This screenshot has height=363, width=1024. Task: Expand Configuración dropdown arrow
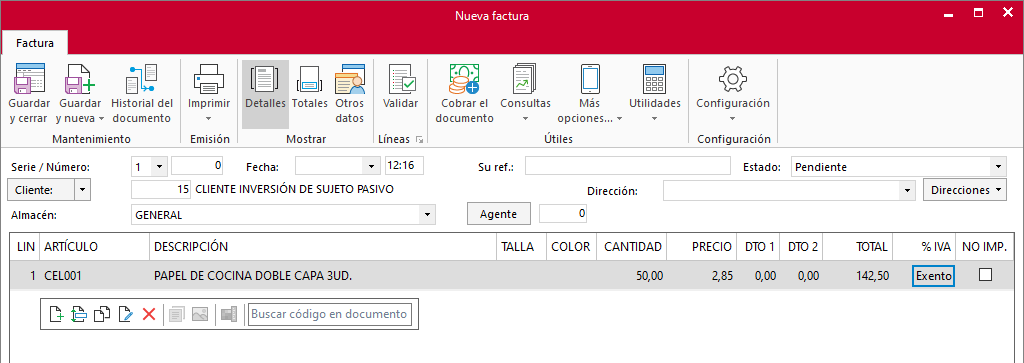tap(733, 119)
